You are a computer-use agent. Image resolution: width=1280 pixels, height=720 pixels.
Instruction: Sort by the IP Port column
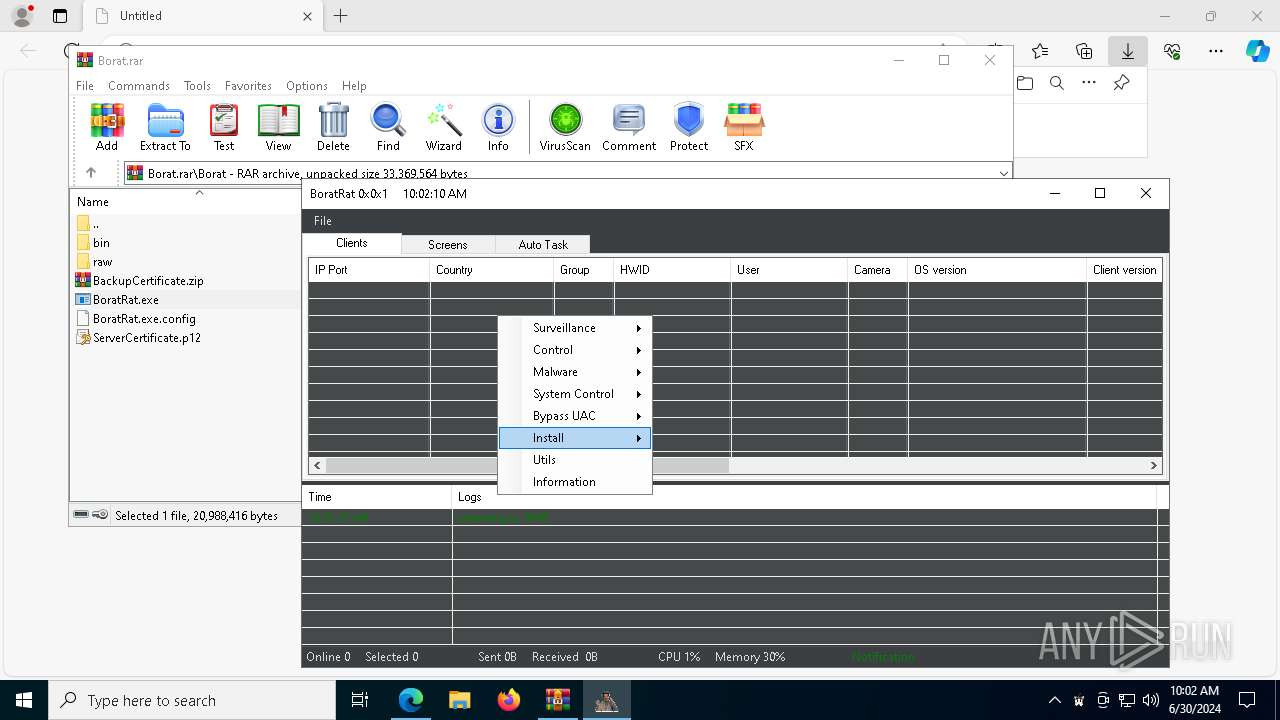[369, 270]
